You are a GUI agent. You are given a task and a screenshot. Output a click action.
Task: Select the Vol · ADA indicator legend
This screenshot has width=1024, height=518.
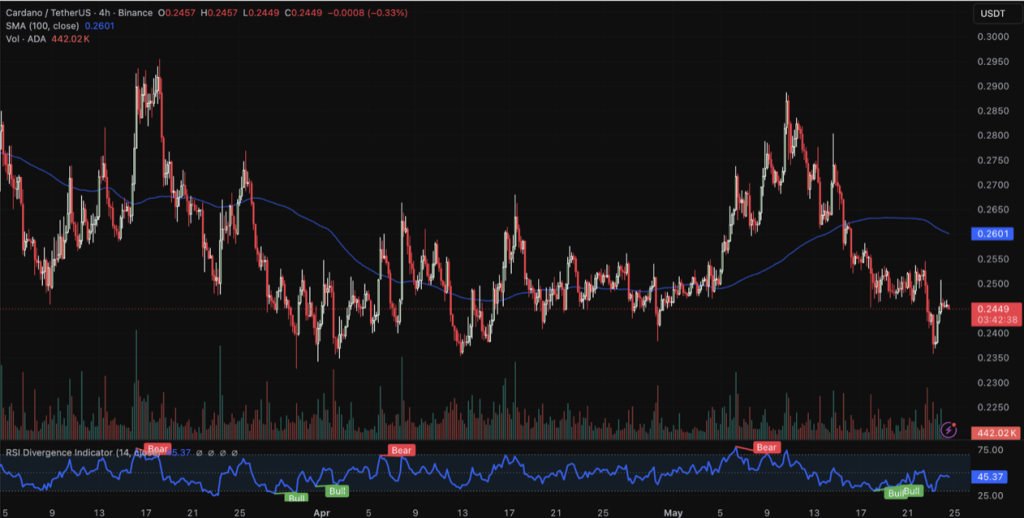pos(25,39)
